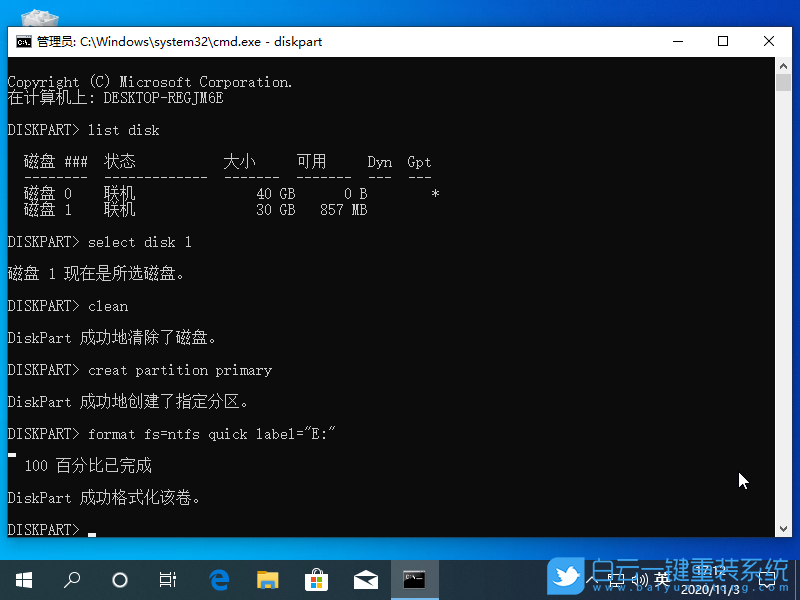The width and height of the screenshot is (800, 600).
Task: Toggle Task View on the taskbar
Action: pyautogui.click(x=167, y=580)
